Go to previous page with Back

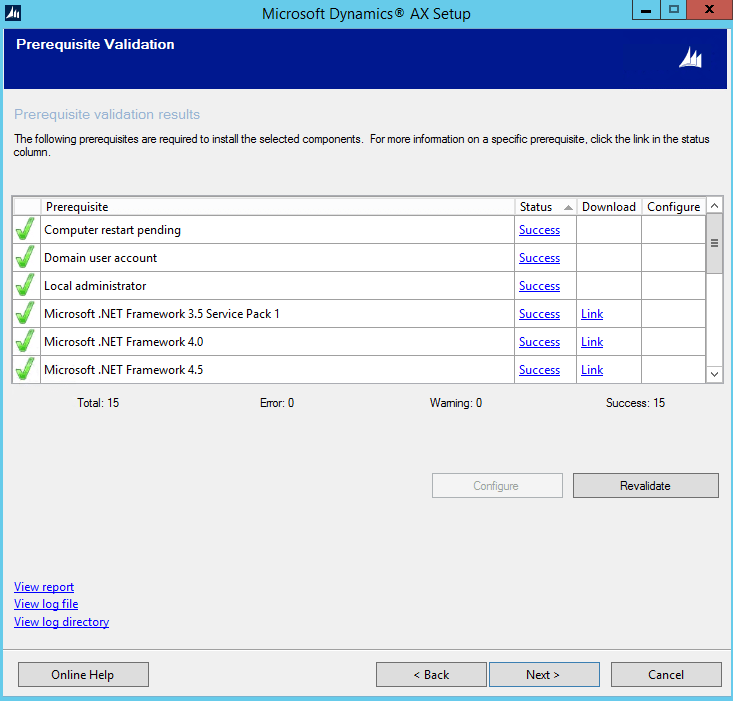click(x=431, y=674)
